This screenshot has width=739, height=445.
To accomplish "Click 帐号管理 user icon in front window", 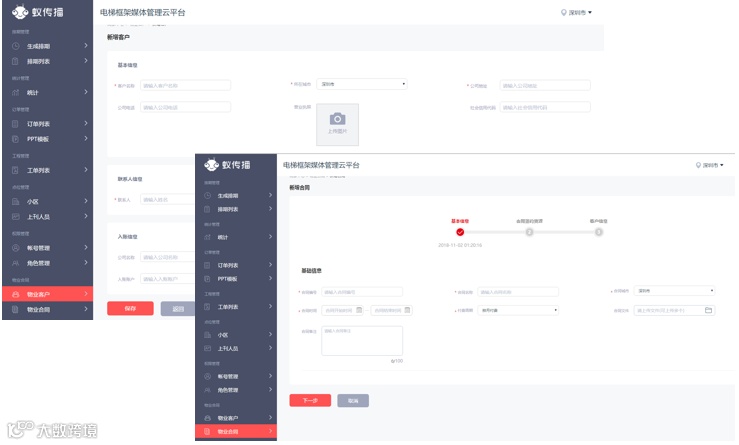I will [x=207, y=376].
